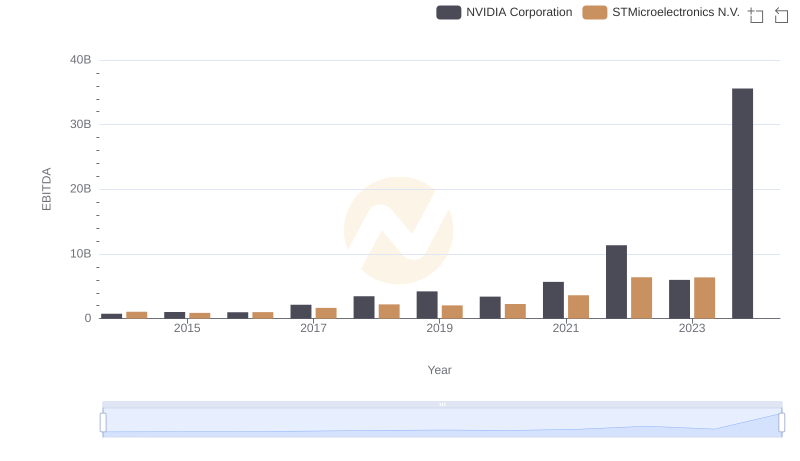The width and height of the screenshot is (800, 461).
Task: Toggle NVIDIA Corporation series in legend
Action: click(x=504, y=12)
